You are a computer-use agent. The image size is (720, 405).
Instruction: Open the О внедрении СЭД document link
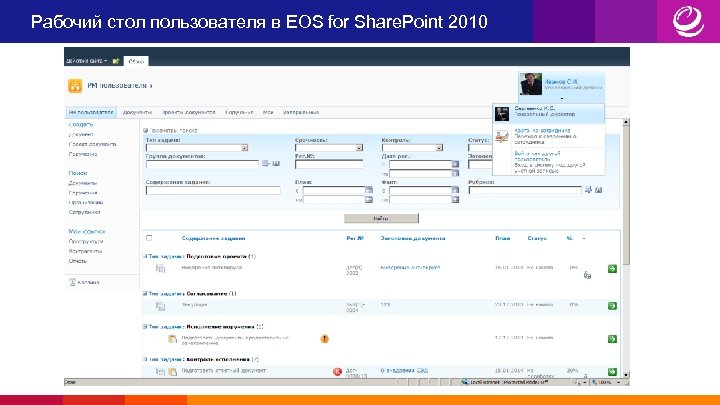404,370
